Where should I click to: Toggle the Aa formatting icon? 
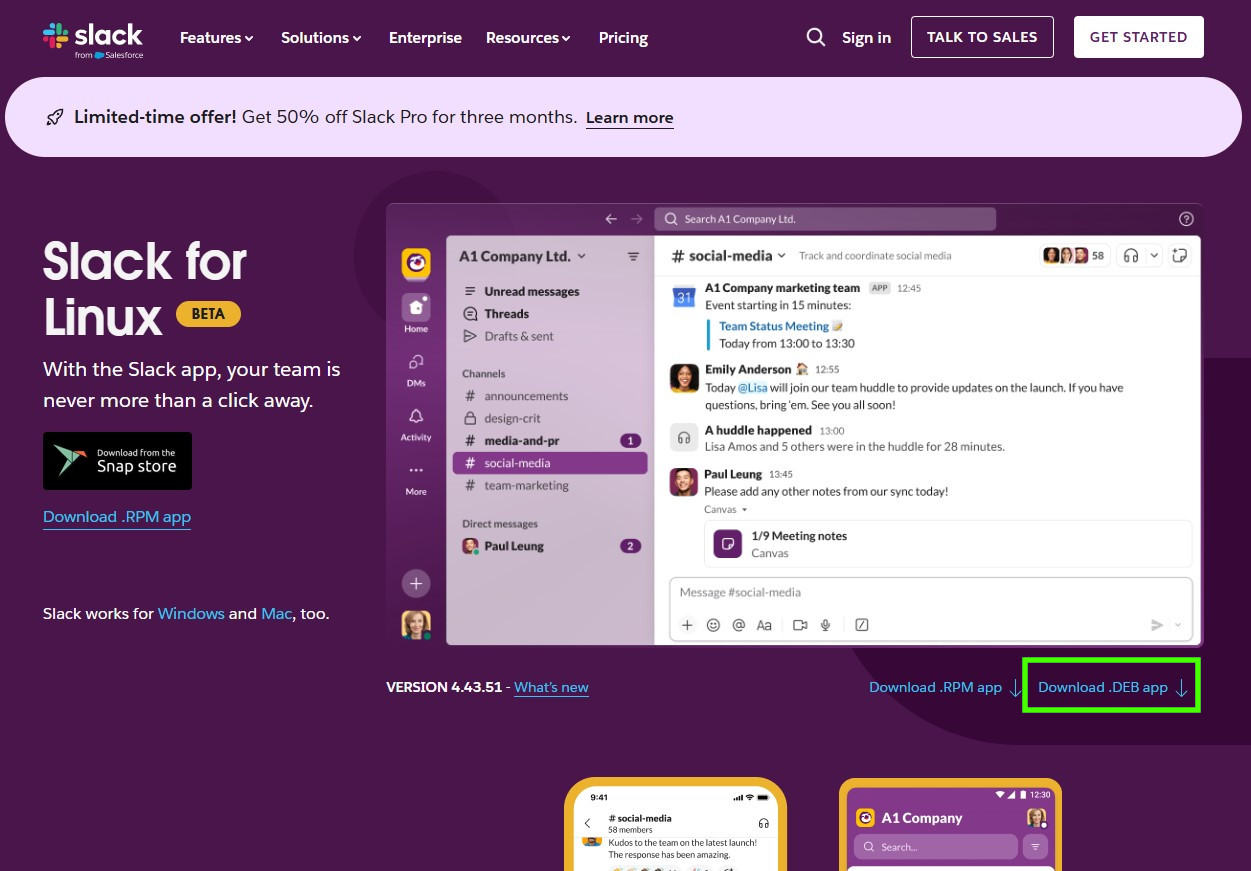tap(764, 625)
